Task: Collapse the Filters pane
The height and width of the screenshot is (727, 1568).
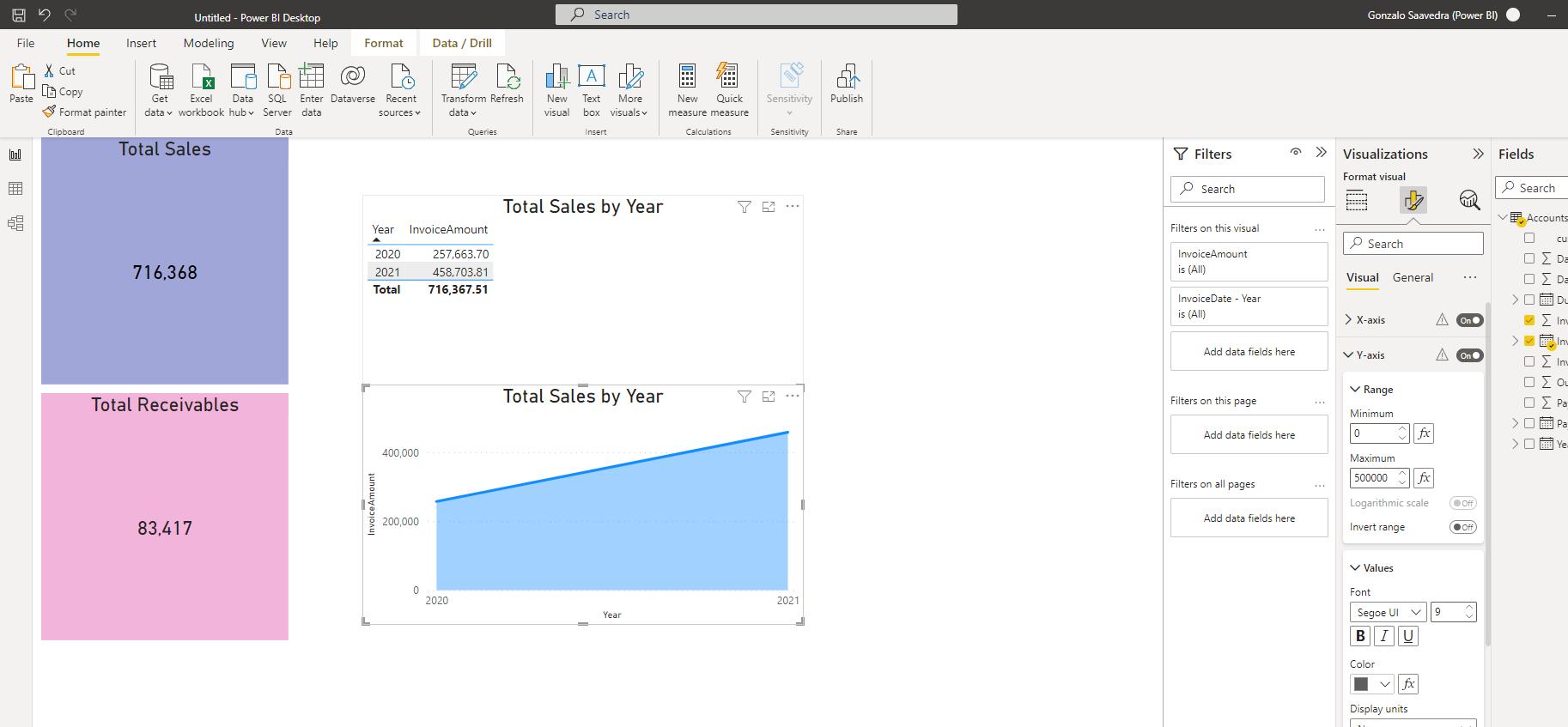Action: [1321, 153]
